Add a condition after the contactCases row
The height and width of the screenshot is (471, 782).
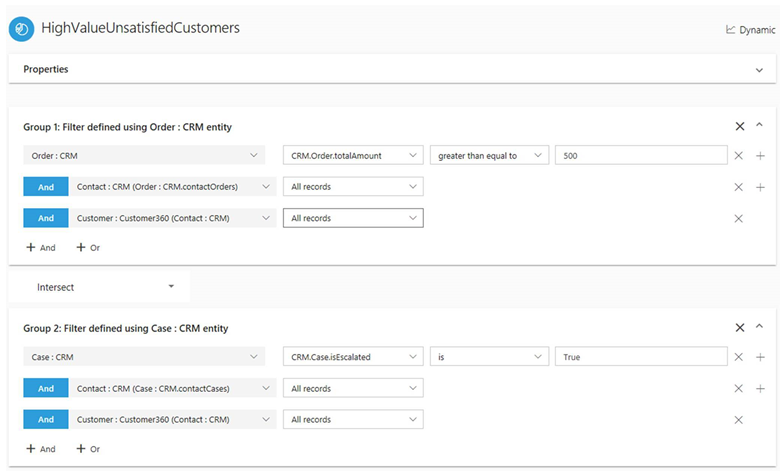point(760,388)
